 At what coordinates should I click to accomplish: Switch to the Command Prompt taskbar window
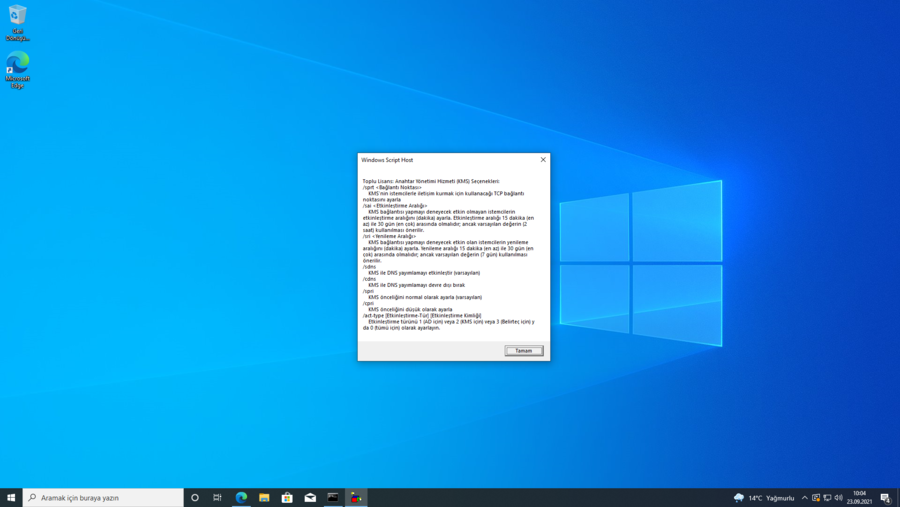point(333,497)
